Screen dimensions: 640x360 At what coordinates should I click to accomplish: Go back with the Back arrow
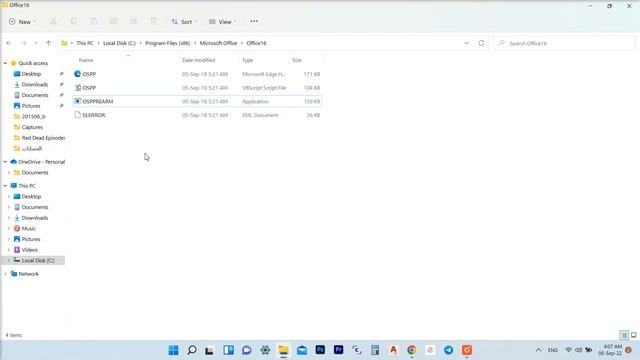(9, 43)
